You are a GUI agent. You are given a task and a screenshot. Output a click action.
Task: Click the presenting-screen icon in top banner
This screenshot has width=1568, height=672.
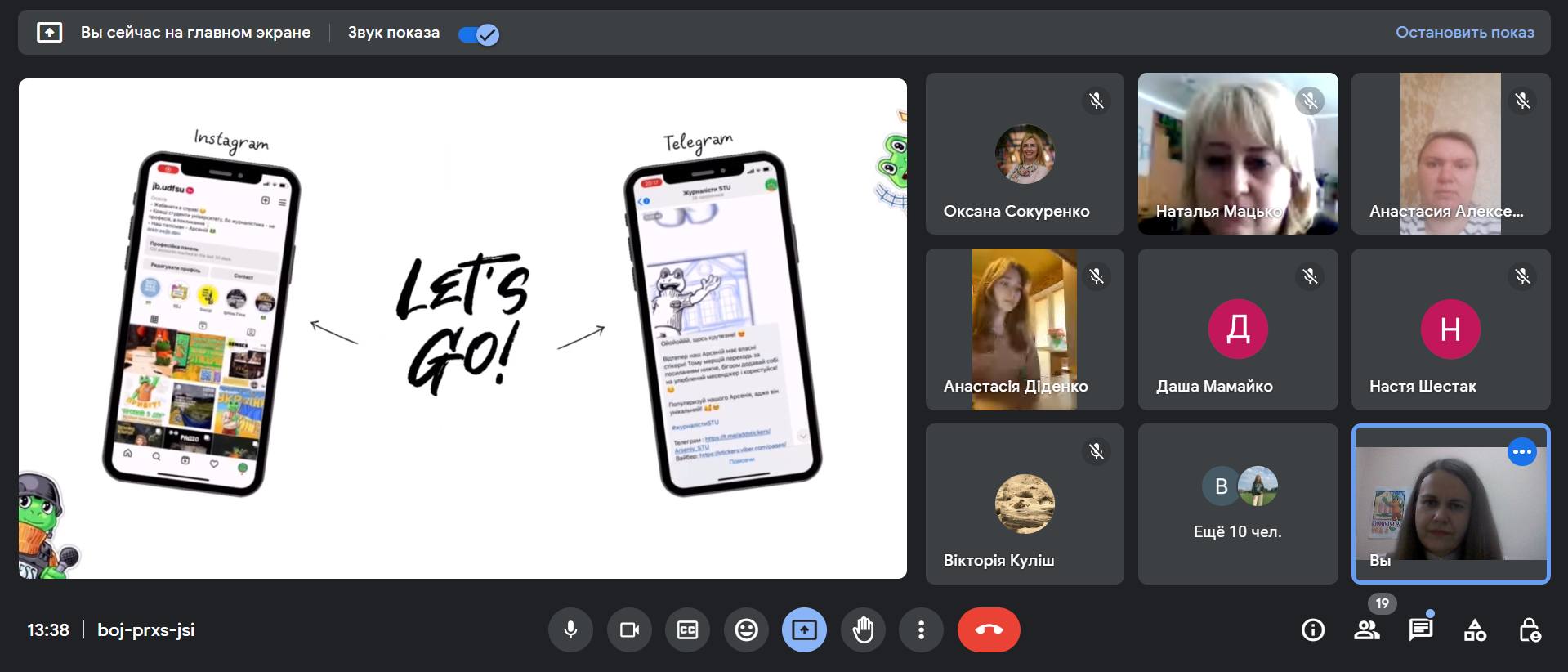[x=49, y=33]
